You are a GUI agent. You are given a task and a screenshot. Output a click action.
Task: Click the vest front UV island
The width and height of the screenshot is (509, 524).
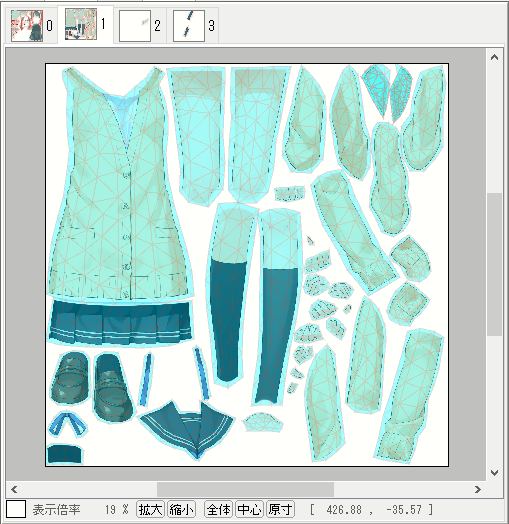[119, 184]
